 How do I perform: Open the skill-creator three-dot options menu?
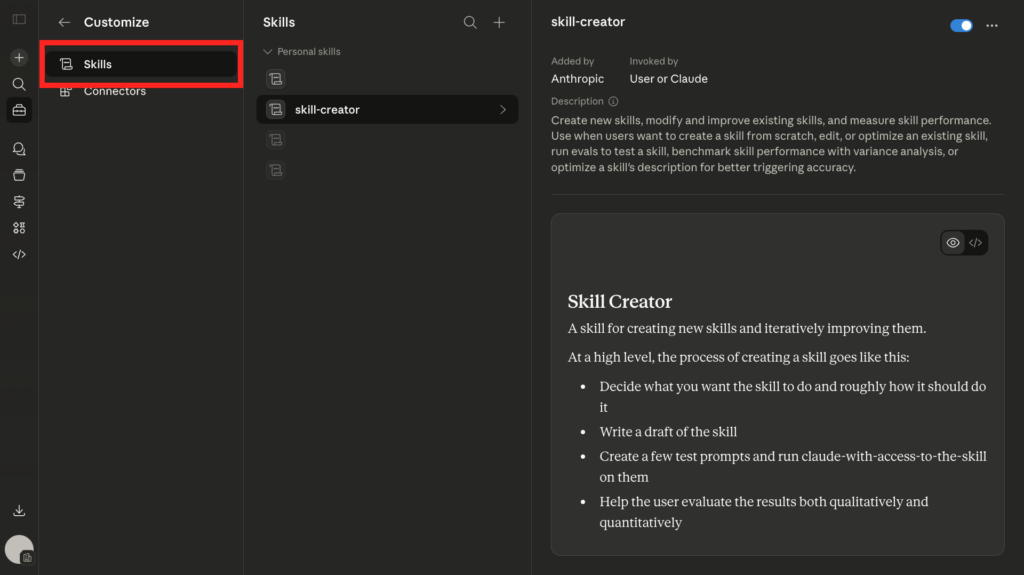click(x=992, y=26)
